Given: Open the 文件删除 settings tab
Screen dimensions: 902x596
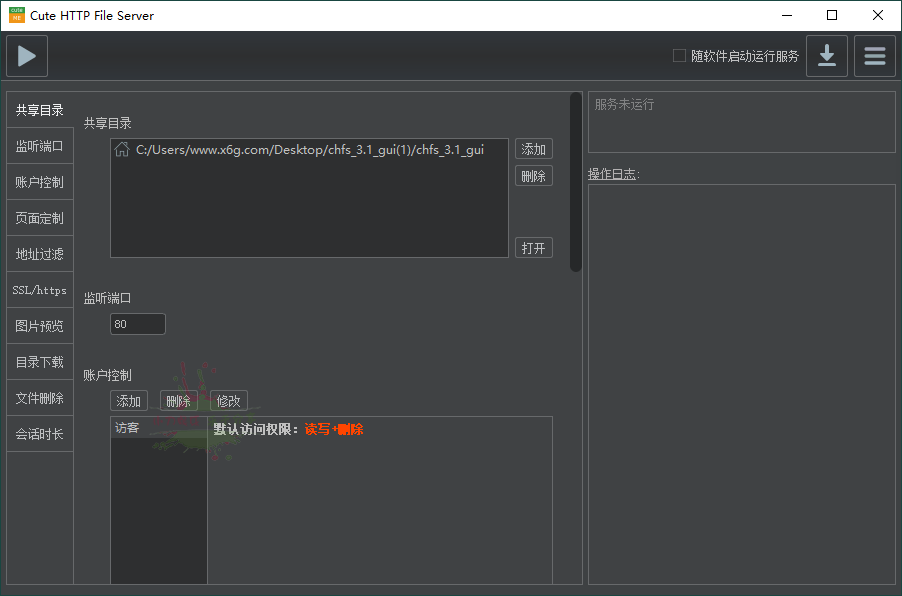Looking at the screenshot, I should pyautogui.click(x=39, y=397).
